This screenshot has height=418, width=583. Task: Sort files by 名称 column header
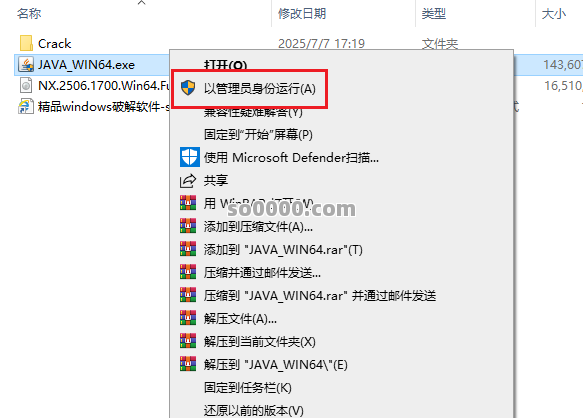click(x=29, y=14)
